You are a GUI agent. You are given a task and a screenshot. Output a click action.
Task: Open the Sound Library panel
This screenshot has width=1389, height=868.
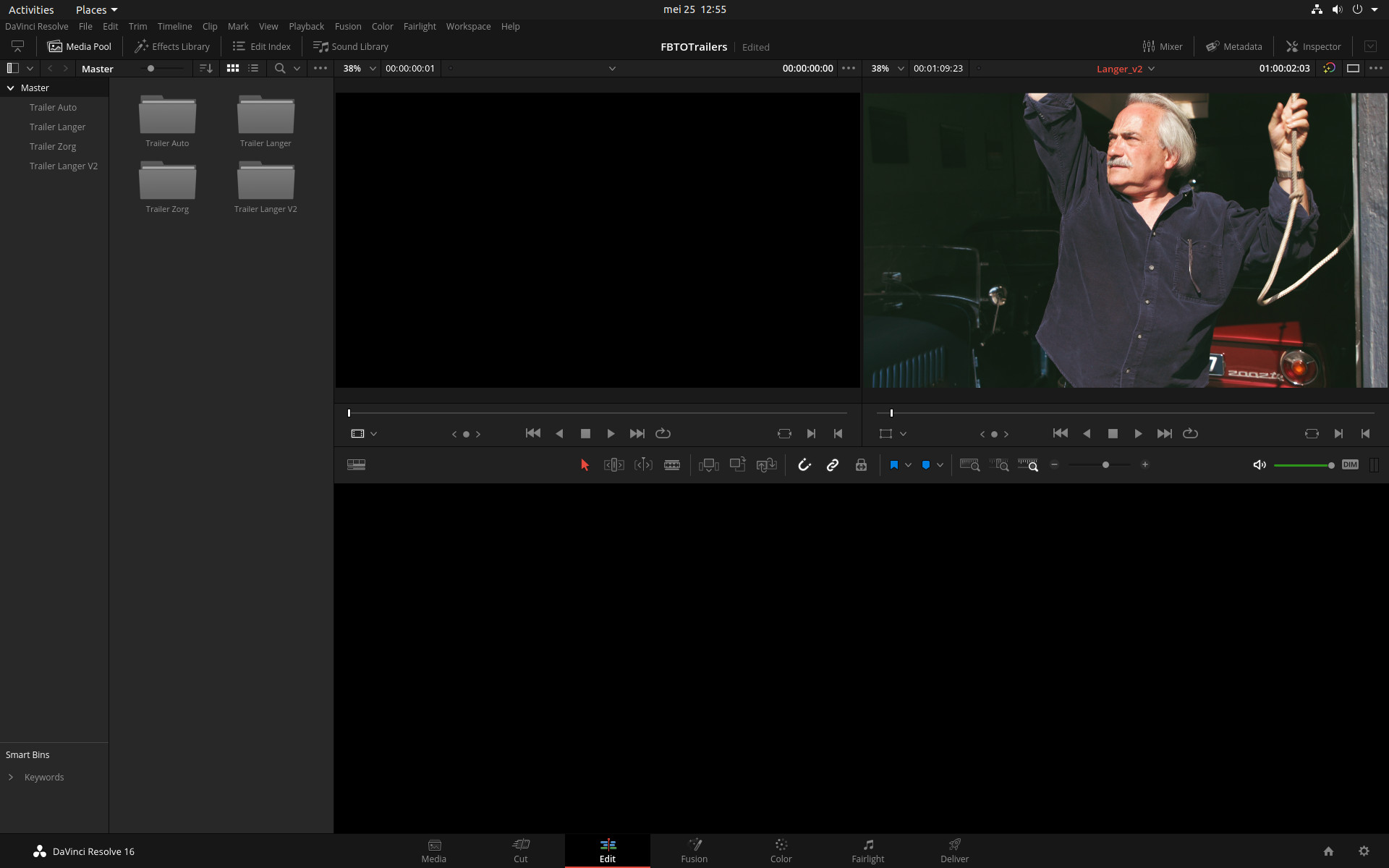point(351,46)
